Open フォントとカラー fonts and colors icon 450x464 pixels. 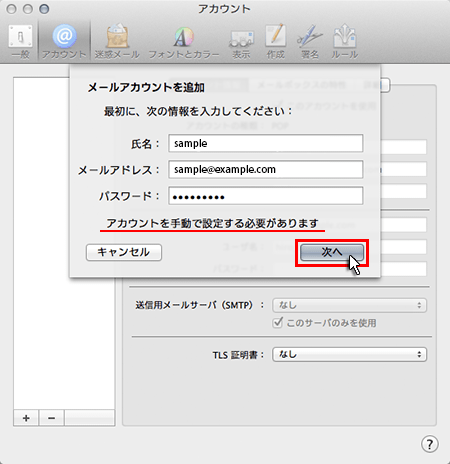coord(184,41)
